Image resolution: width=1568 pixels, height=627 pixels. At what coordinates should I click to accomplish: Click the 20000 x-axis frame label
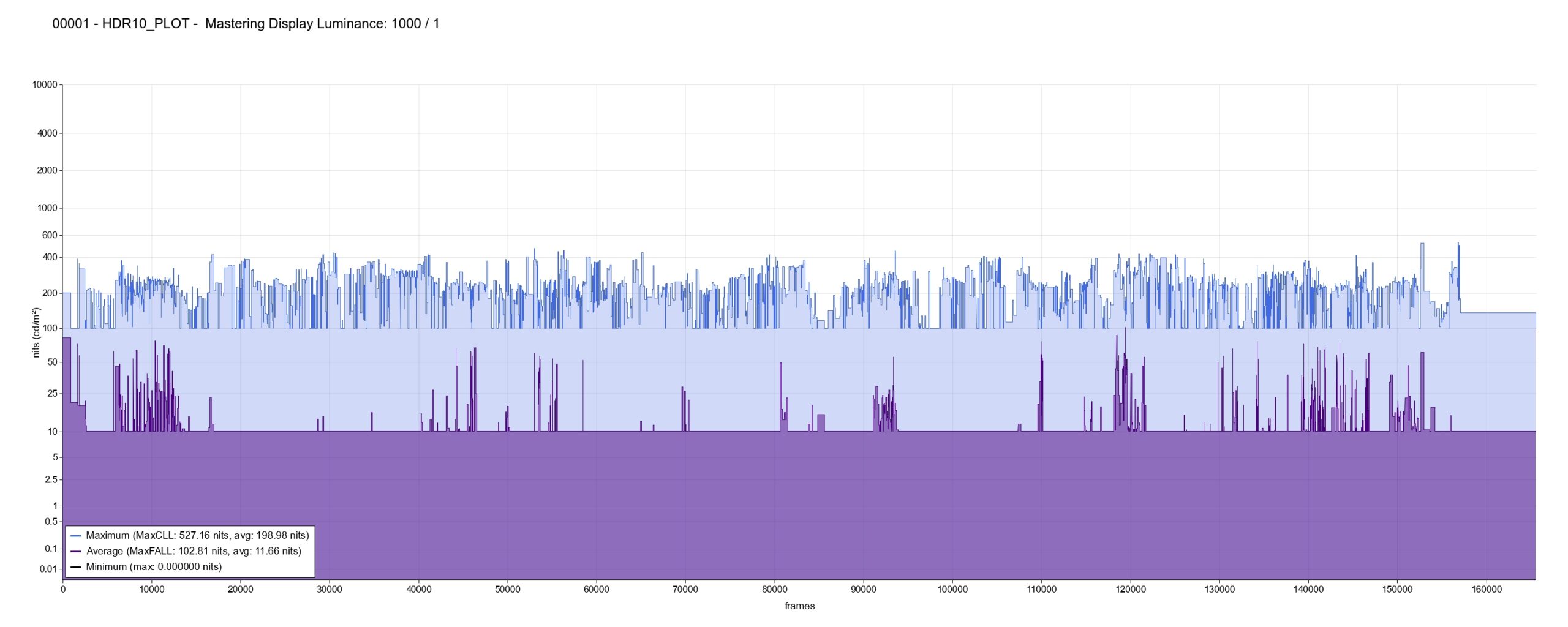point(241,590)
